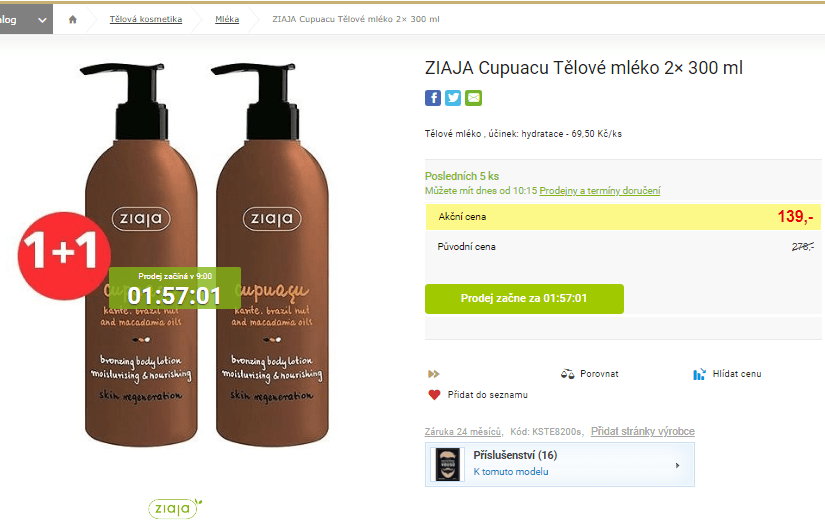Click the Ziaja brand logo thumbnail
Screen dimensions: 825x524
pos(175,508)
